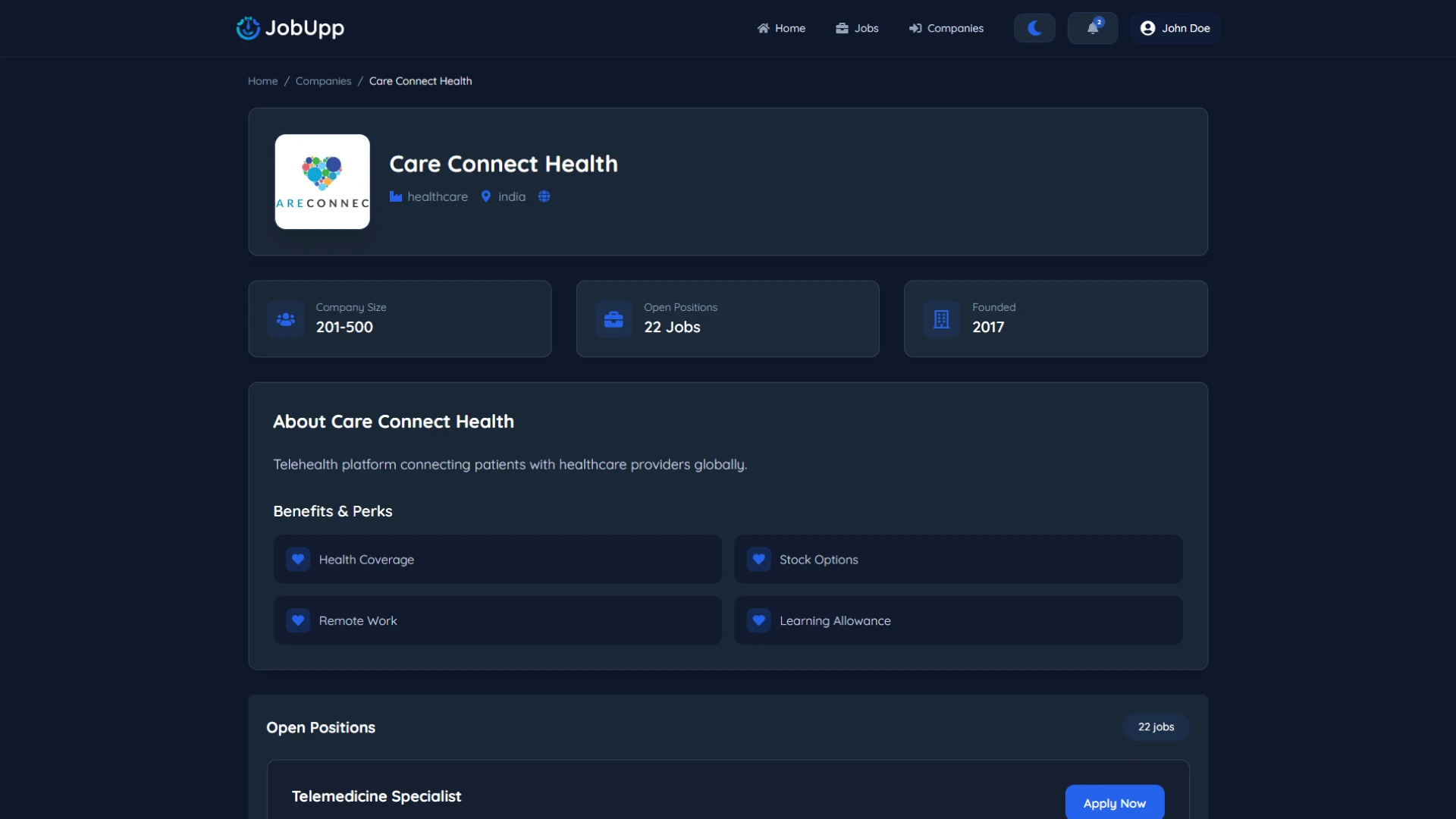
Task: Click the Benefits & Perks heading
Action: 333,511
